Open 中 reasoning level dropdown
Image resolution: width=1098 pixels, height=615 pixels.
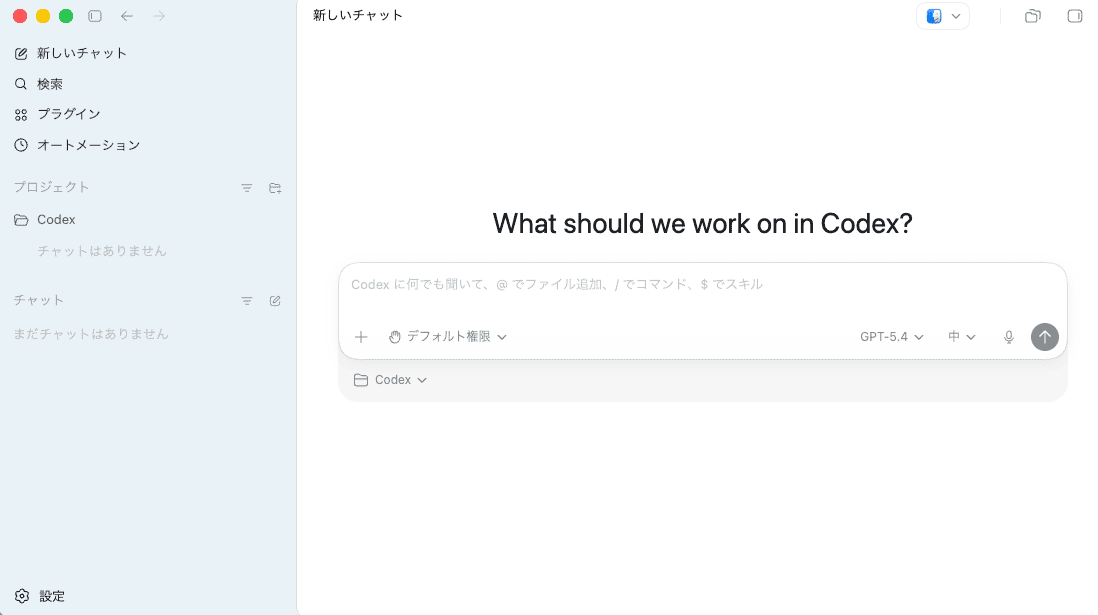coord(961,337)
